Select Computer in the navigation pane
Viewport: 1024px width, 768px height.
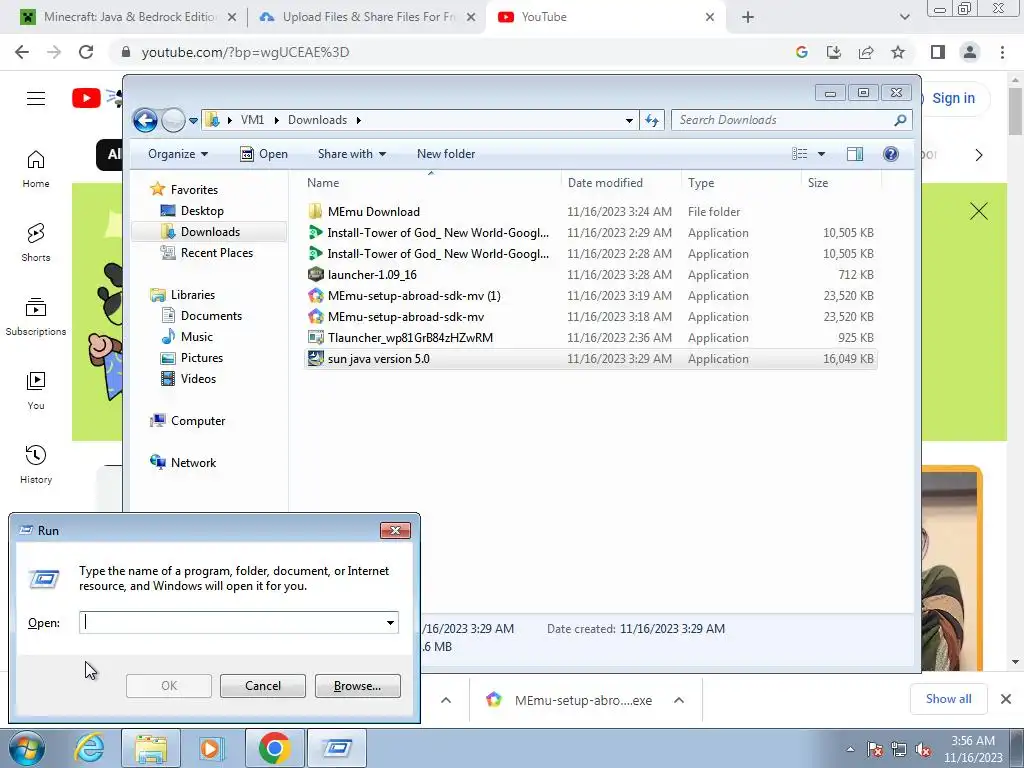pos(198,421)
